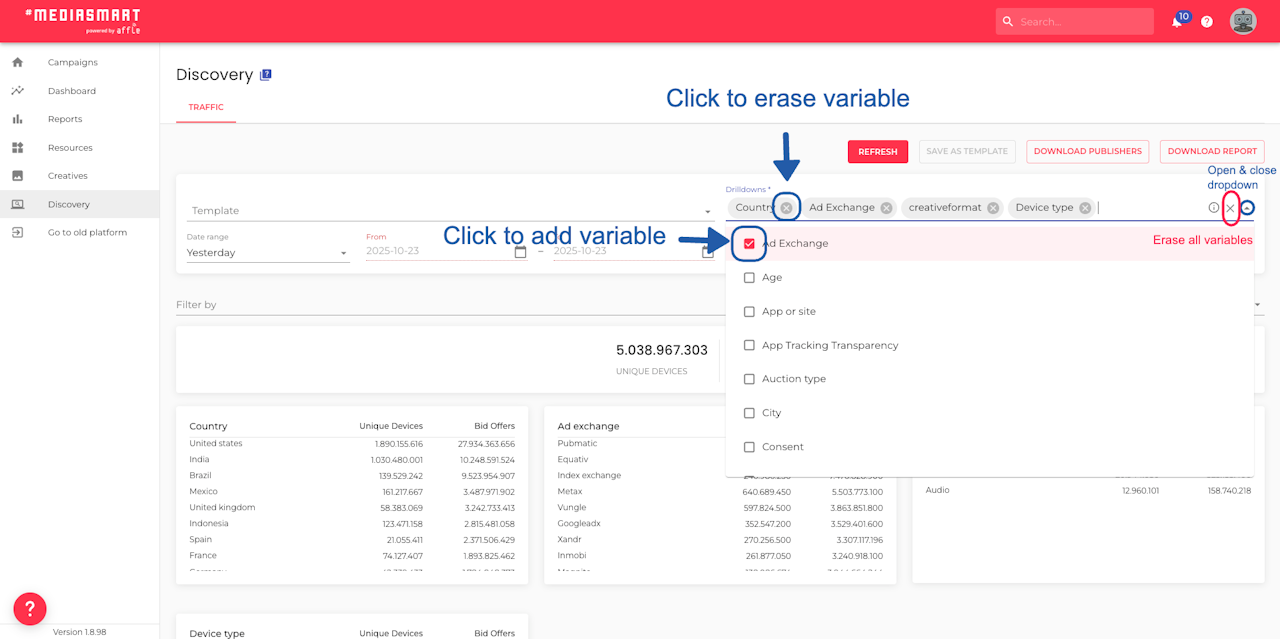The height and width of the screenshot is (639, 1280).
Task: Open the red help bubble bottom-left
Action: point(30,609)
